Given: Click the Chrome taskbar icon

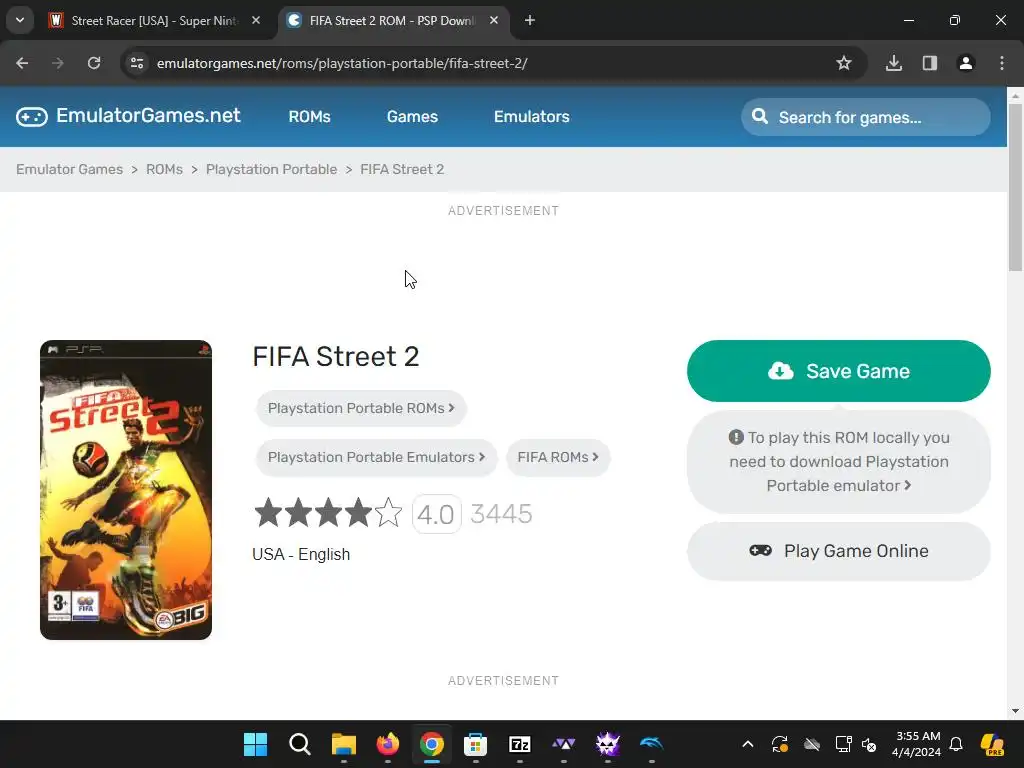Looking at the screenshot, I should [432, 744].
